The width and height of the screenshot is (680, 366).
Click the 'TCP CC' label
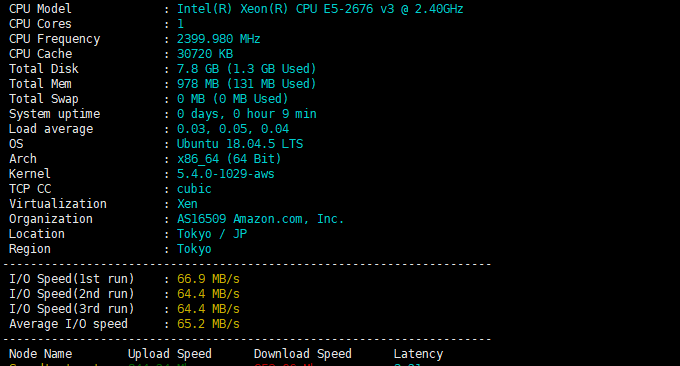coord(30,189)
